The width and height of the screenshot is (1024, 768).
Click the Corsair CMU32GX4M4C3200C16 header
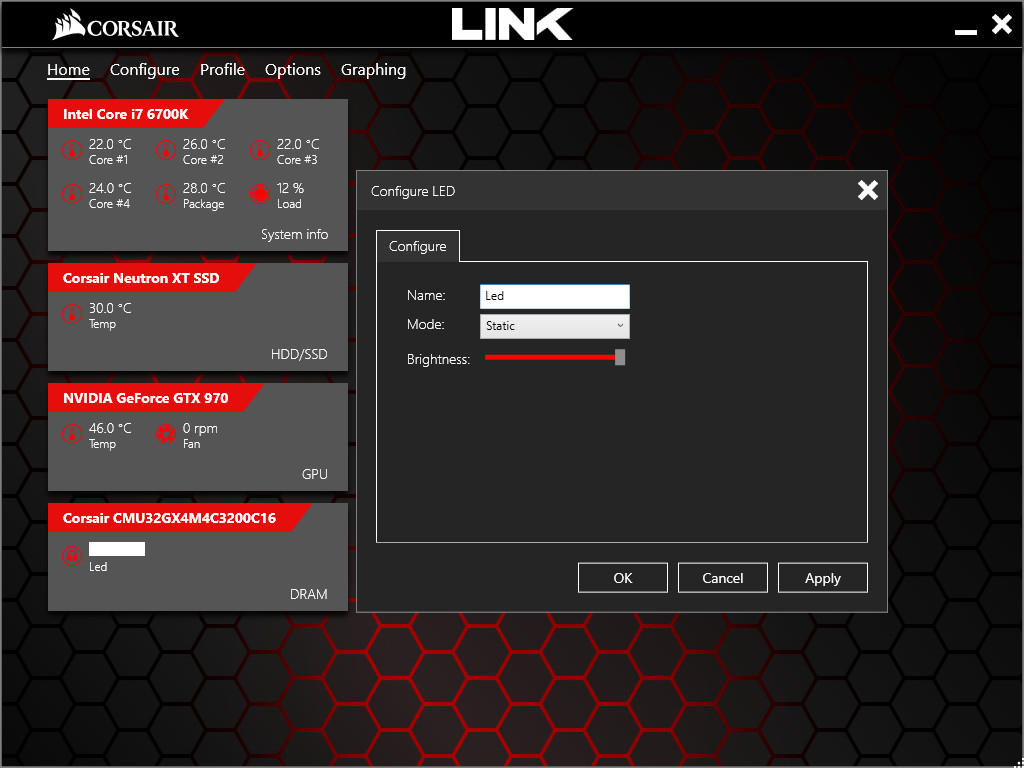(169, 519)
